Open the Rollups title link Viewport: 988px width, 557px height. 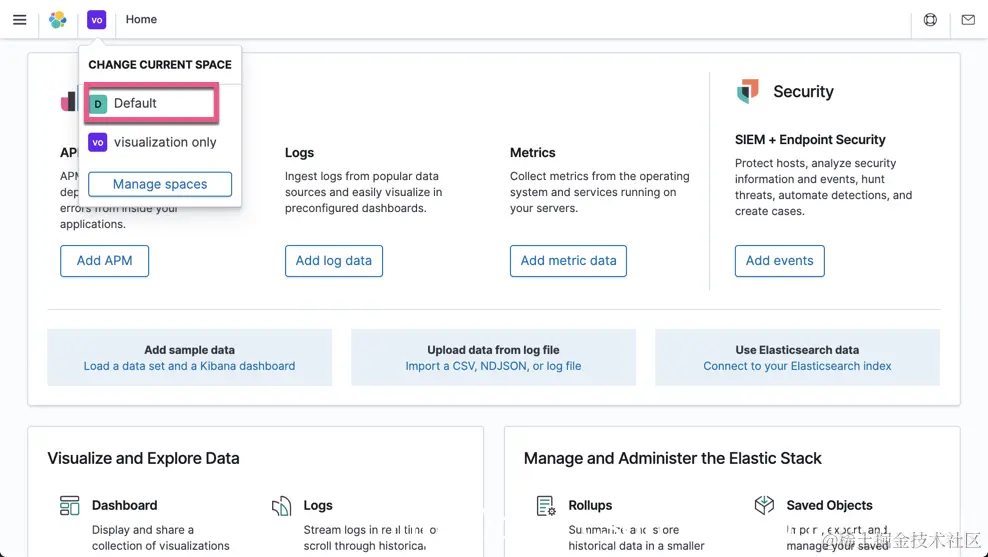[590, 505]
